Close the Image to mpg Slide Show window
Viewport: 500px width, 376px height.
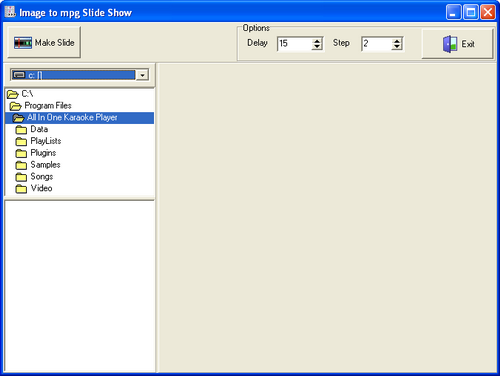[x=488, y=13]
